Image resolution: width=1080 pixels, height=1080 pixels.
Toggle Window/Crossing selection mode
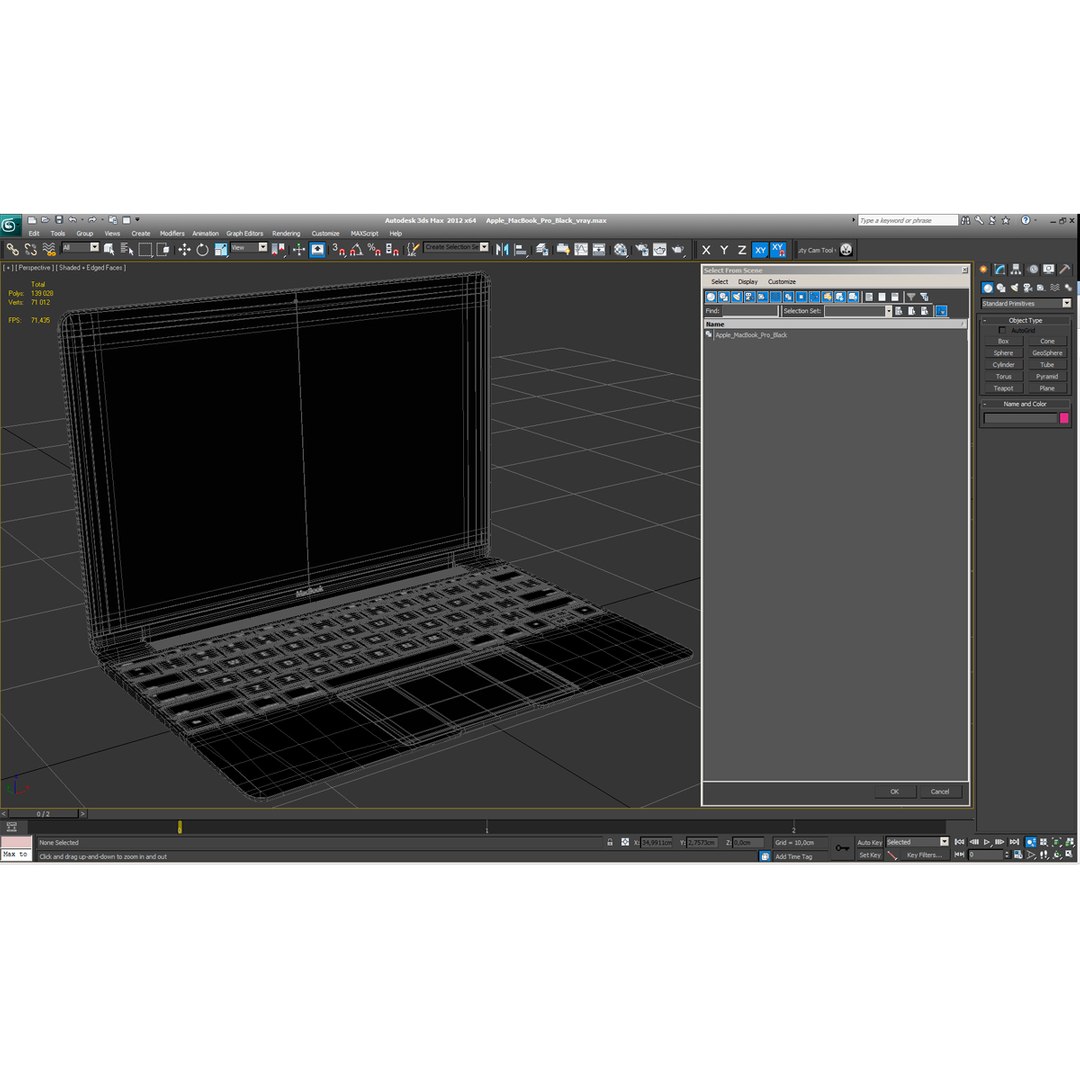coord(163,249)
